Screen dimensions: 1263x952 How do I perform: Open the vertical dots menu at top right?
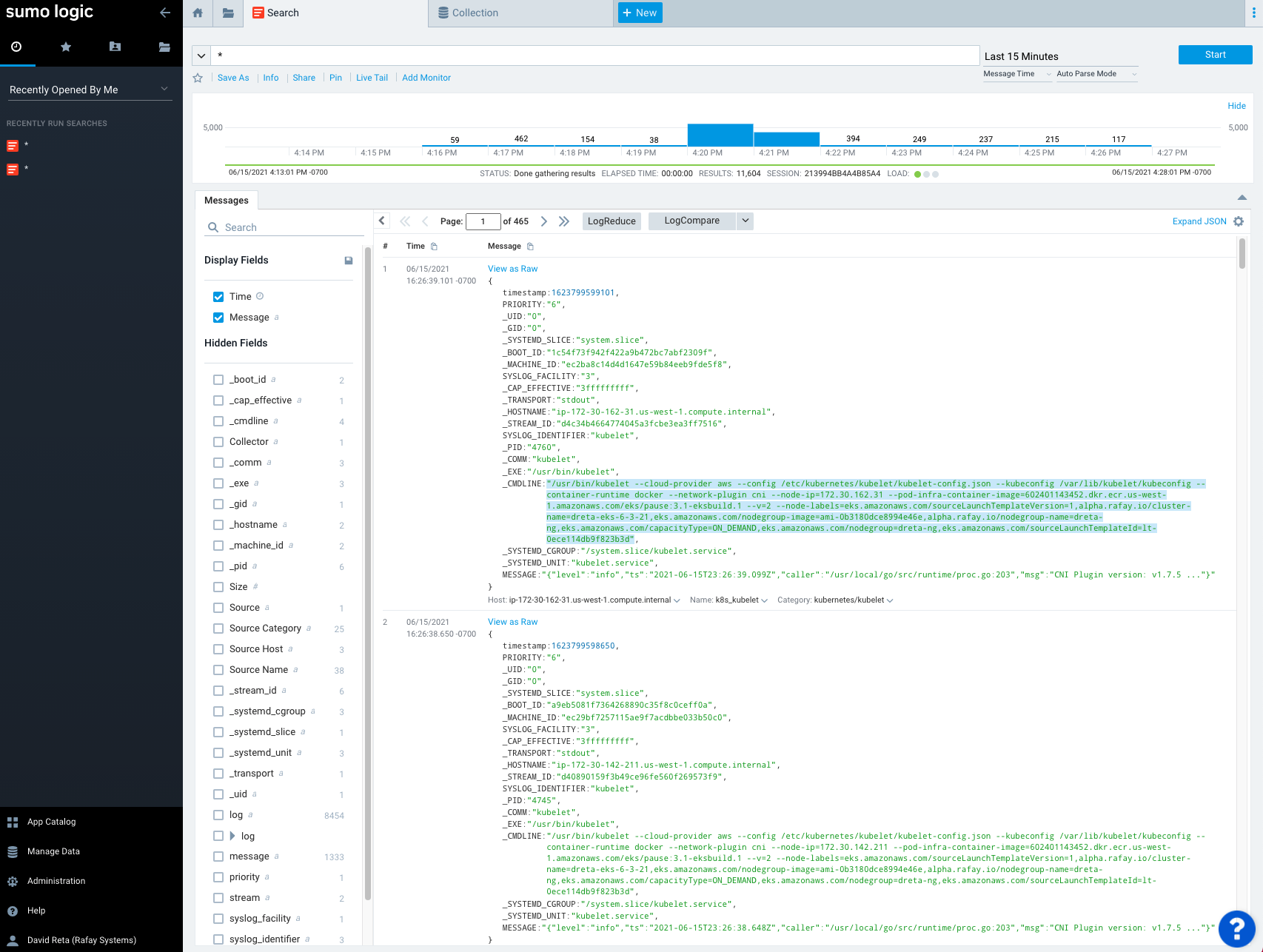pyautogui.click(x=1253, y=13)
